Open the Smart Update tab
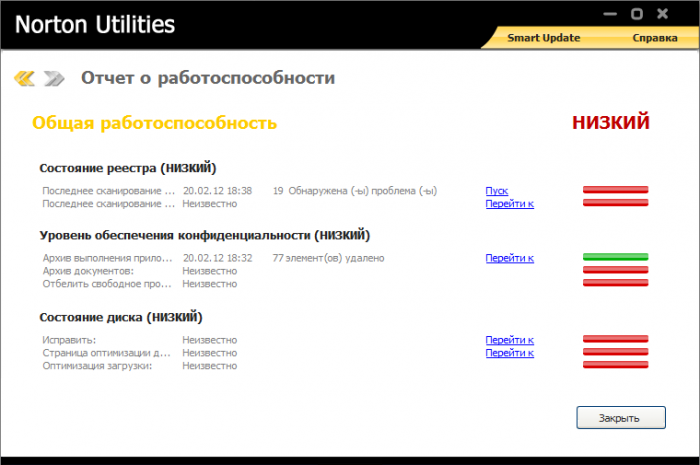Screen dimensions: 700x465 click(543, 38)
